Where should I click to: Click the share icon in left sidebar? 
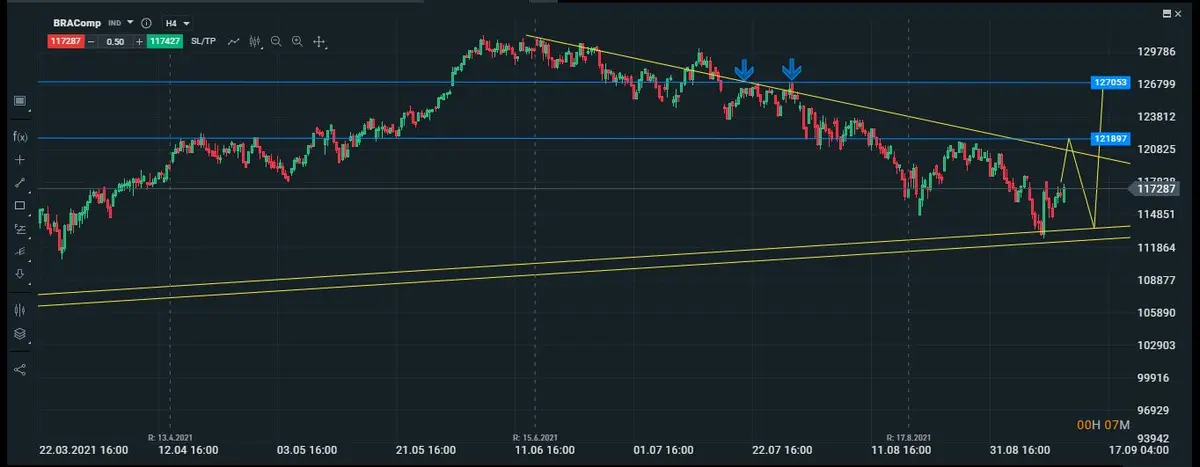click(20, 369)
